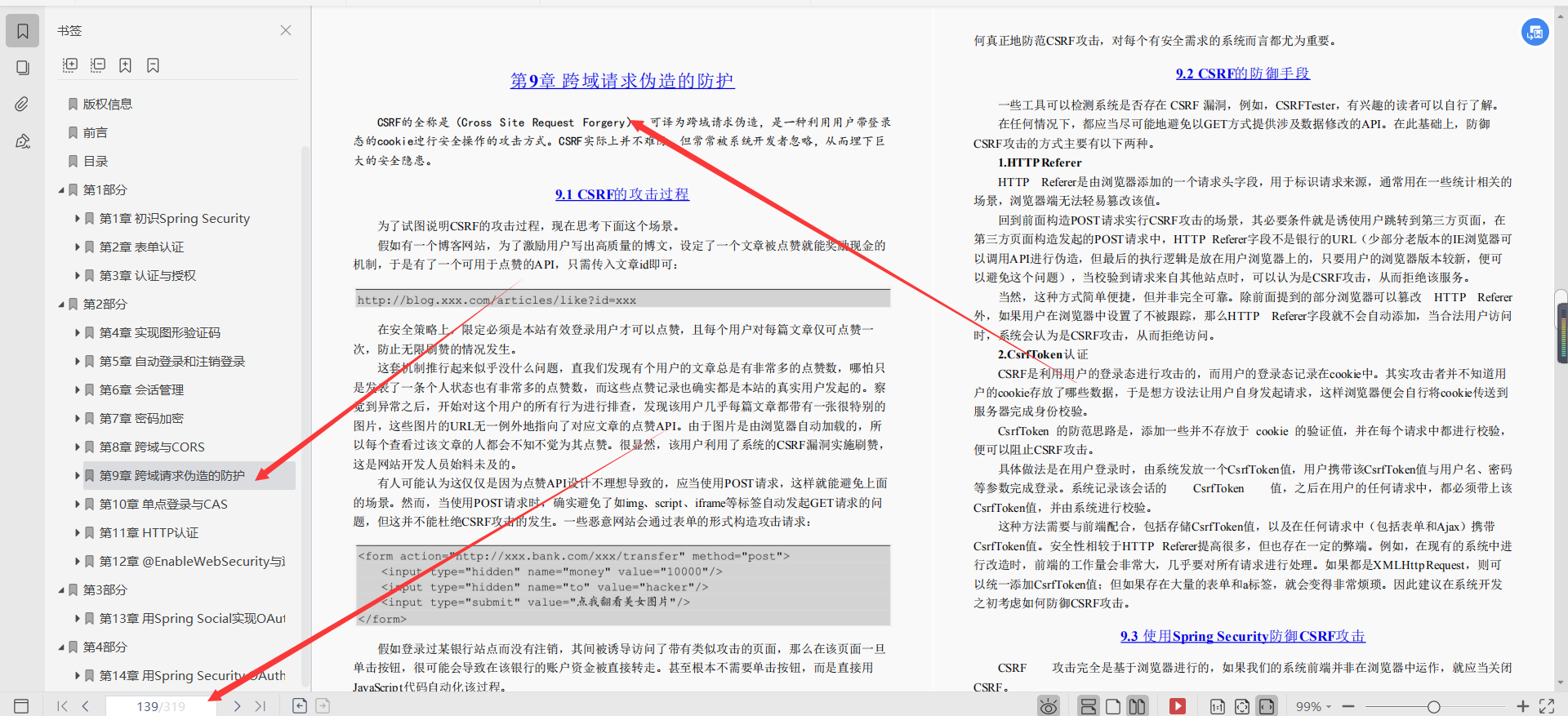Go to the next page
Image resolution: width=1568 pixels, height=716 pixels.
click(237, 706)
